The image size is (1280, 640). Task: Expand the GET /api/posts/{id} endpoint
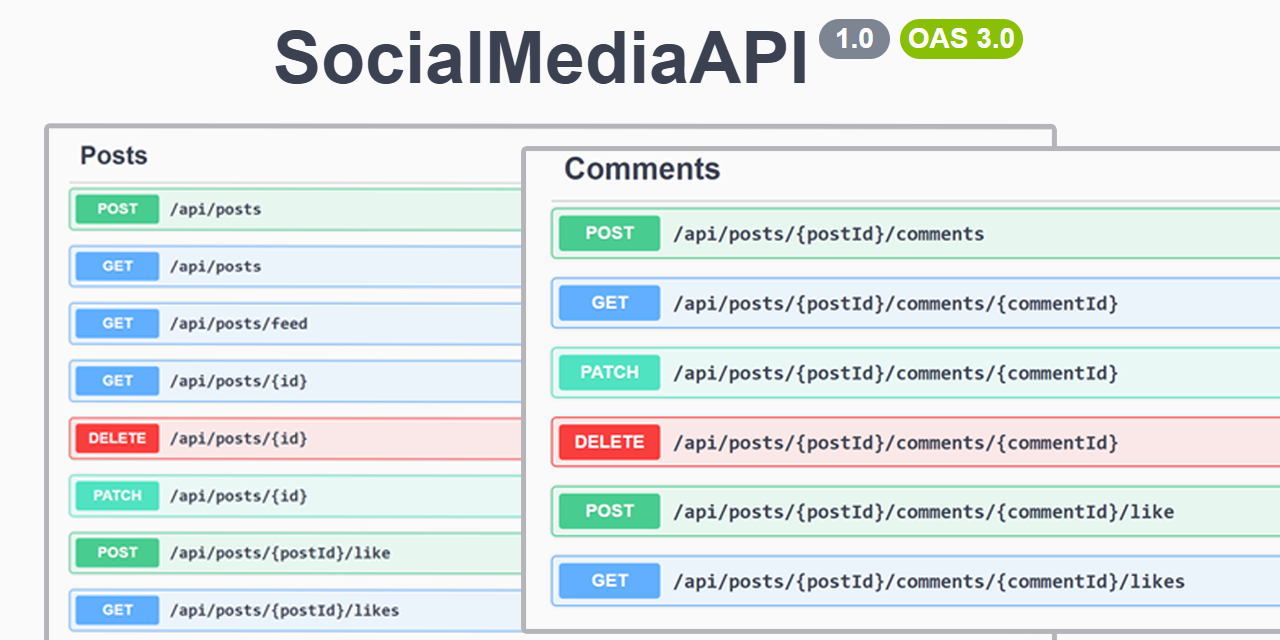tap(300, 381)
